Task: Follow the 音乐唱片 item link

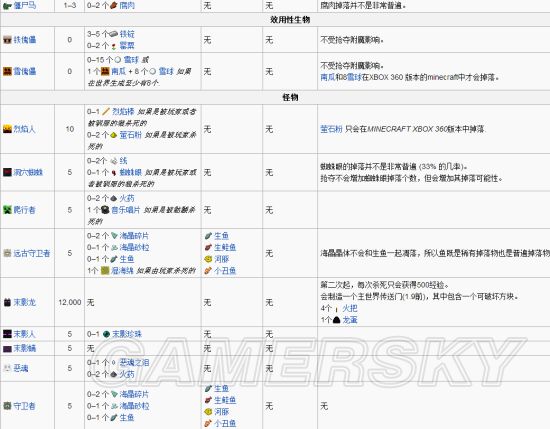Action: point(126,210)
